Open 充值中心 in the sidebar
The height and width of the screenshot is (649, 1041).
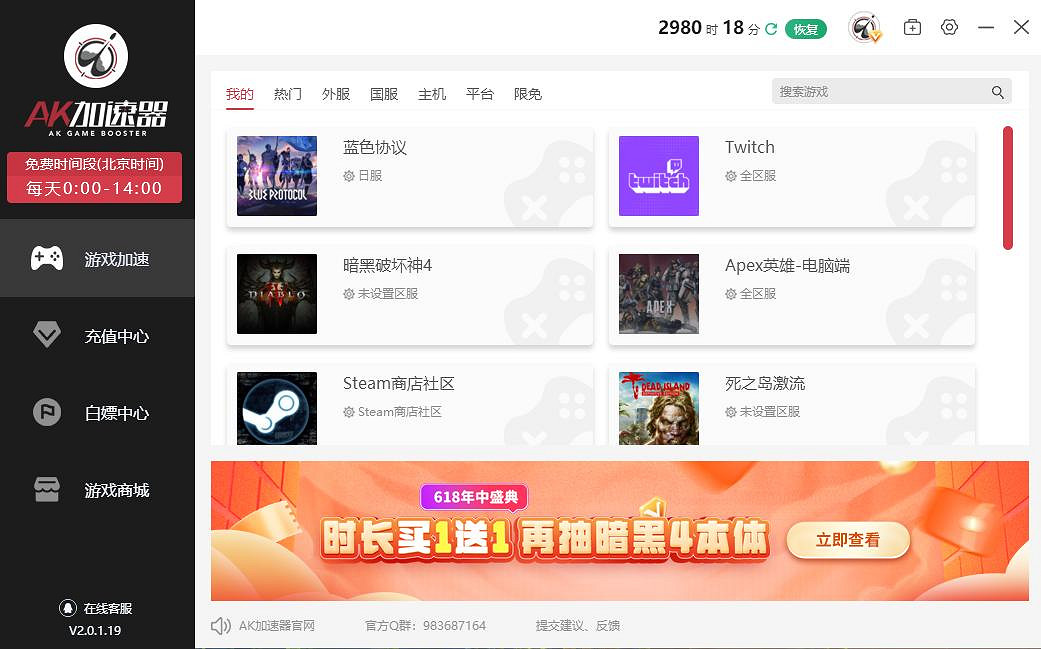97,336
